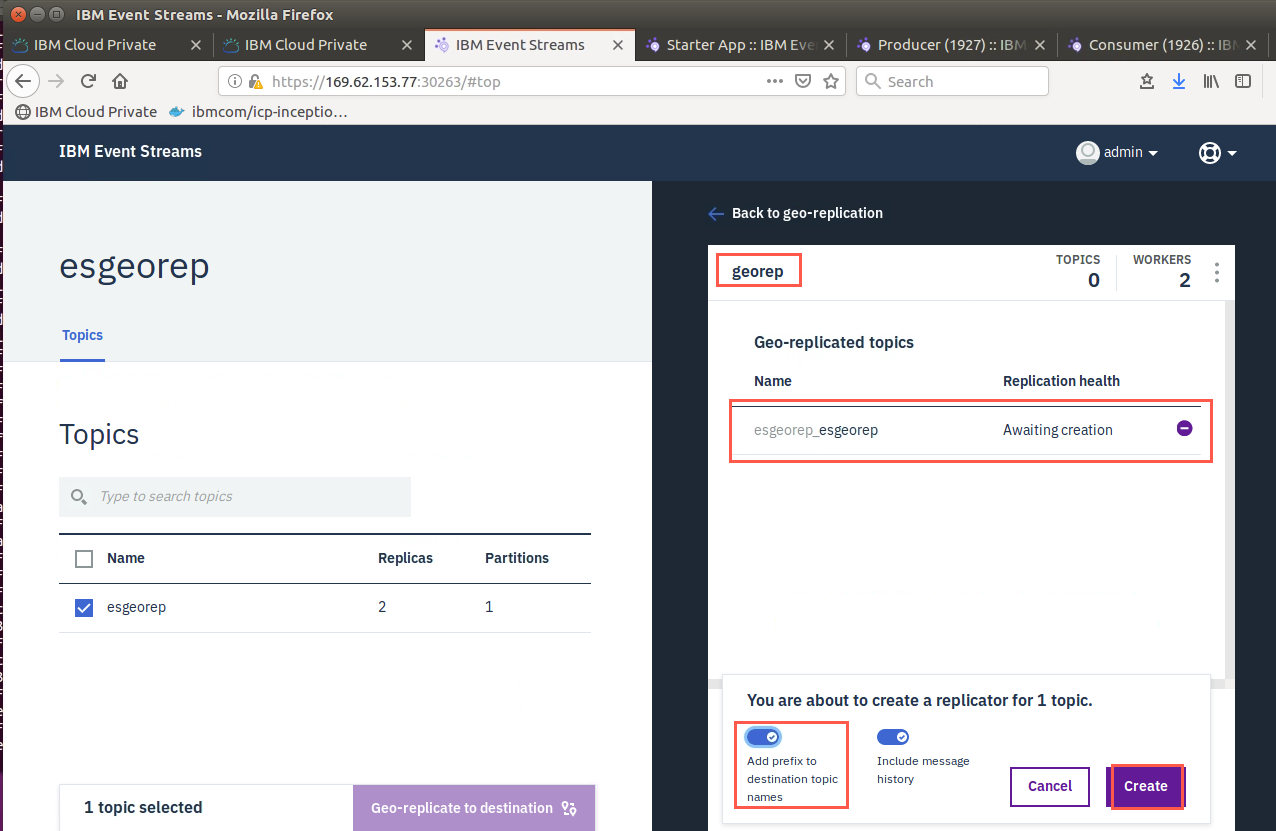Open the Firefox library icon
Screen dimensions: 1276x831
1211,81
